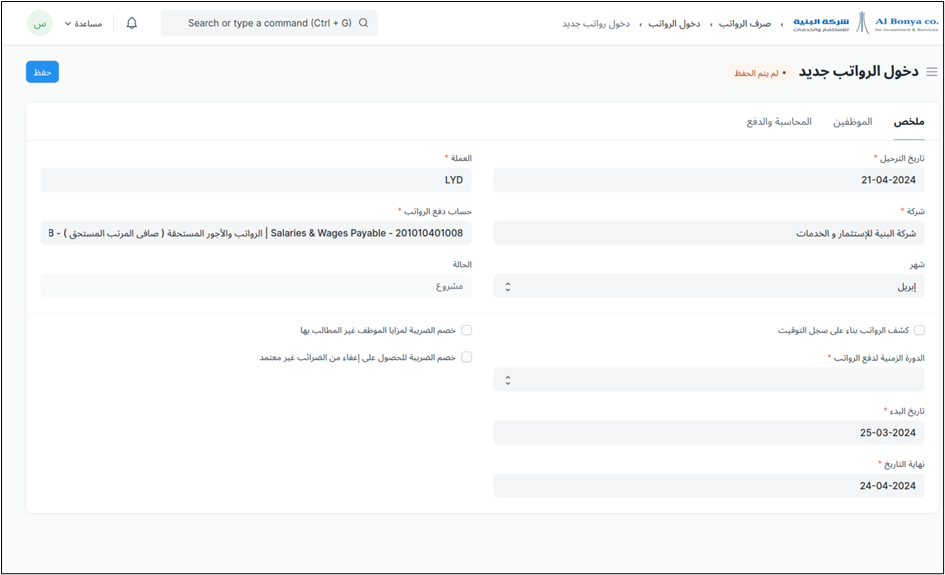The width and height of the screenshot is (945, 575).
Task: Open the المحاسبة والدفع tab
Action: click(x=778, y=122)
